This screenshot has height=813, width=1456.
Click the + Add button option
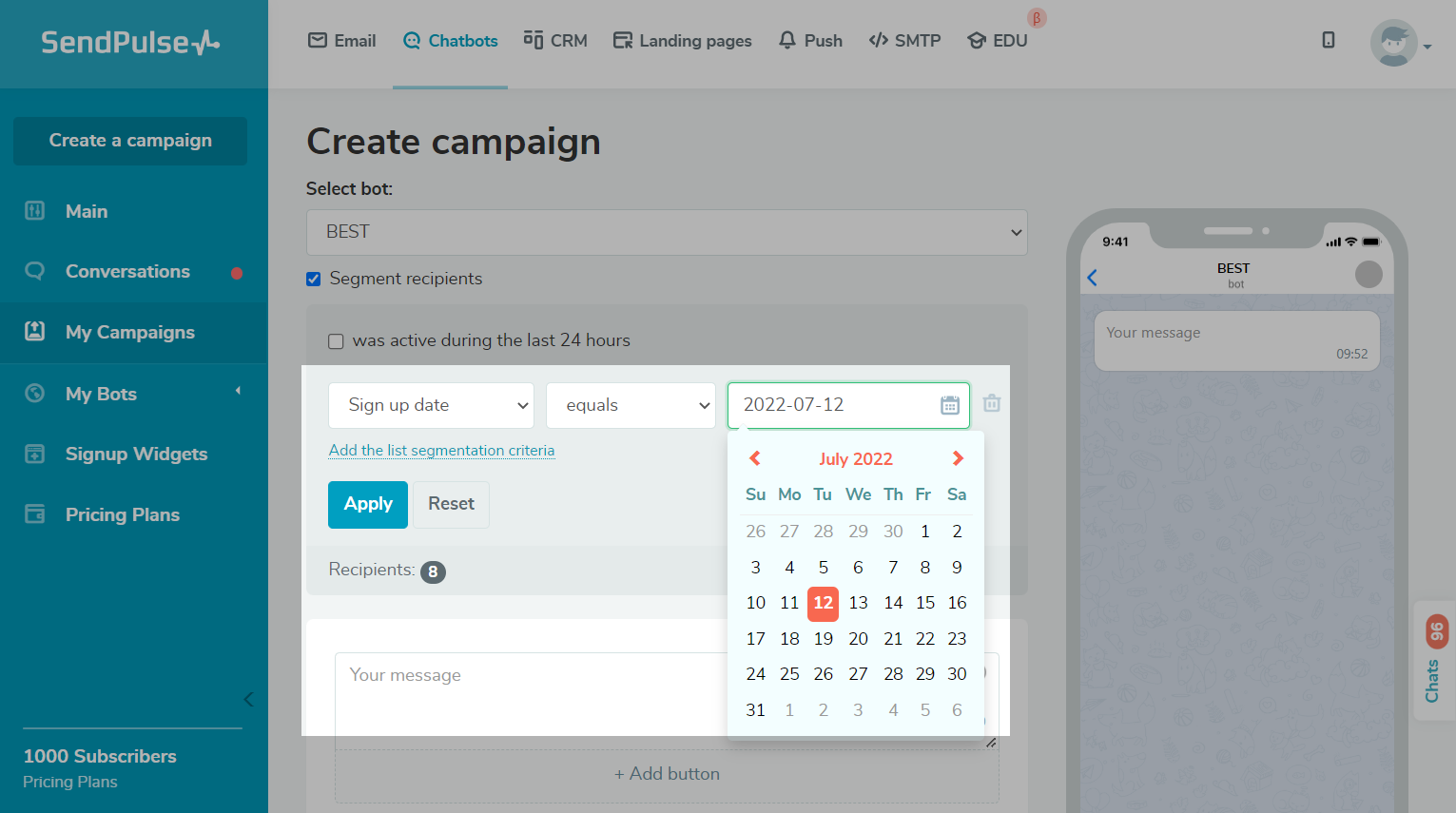click(x=667, y=774)
